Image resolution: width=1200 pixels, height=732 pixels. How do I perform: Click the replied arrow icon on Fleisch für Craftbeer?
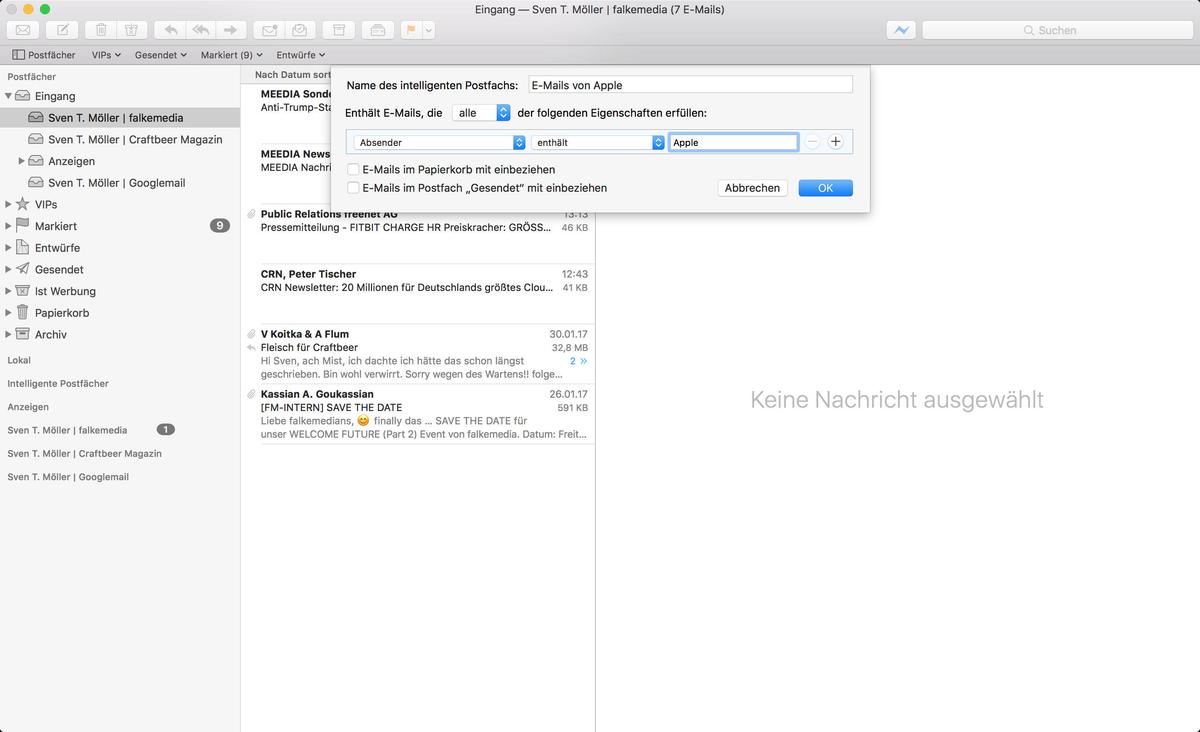[x=251, y=348]
